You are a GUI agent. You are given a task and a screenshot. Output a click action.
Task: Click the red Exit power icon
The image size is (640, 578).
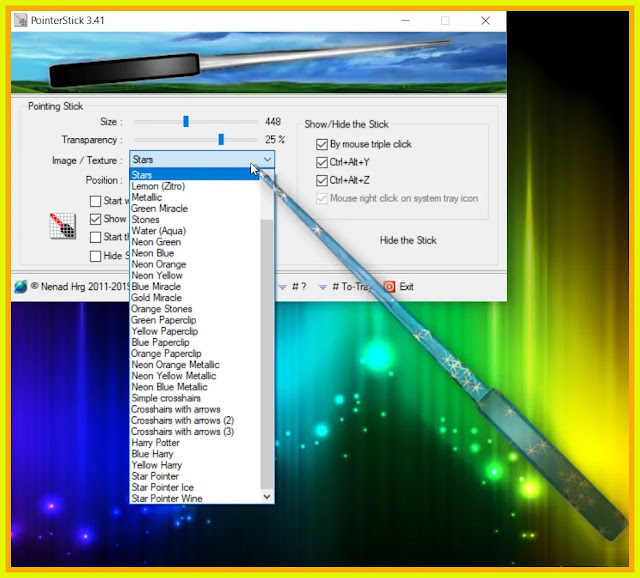tap(389, 287)
